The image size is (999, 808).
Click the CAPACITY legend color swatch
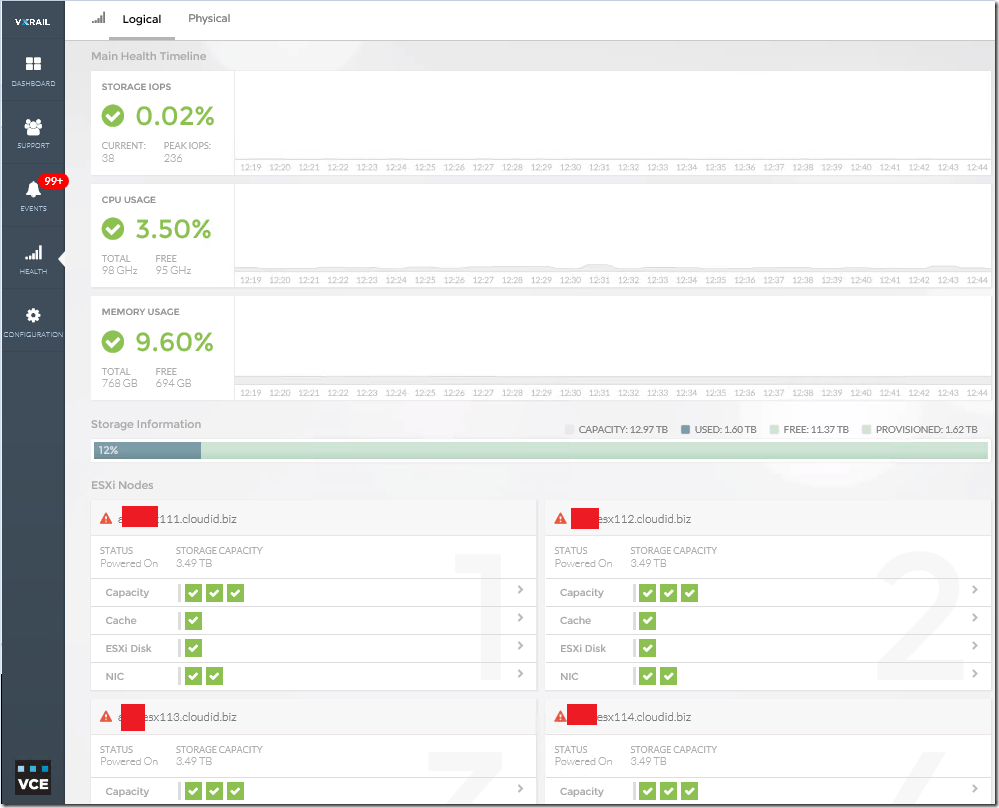coord(570,429)
